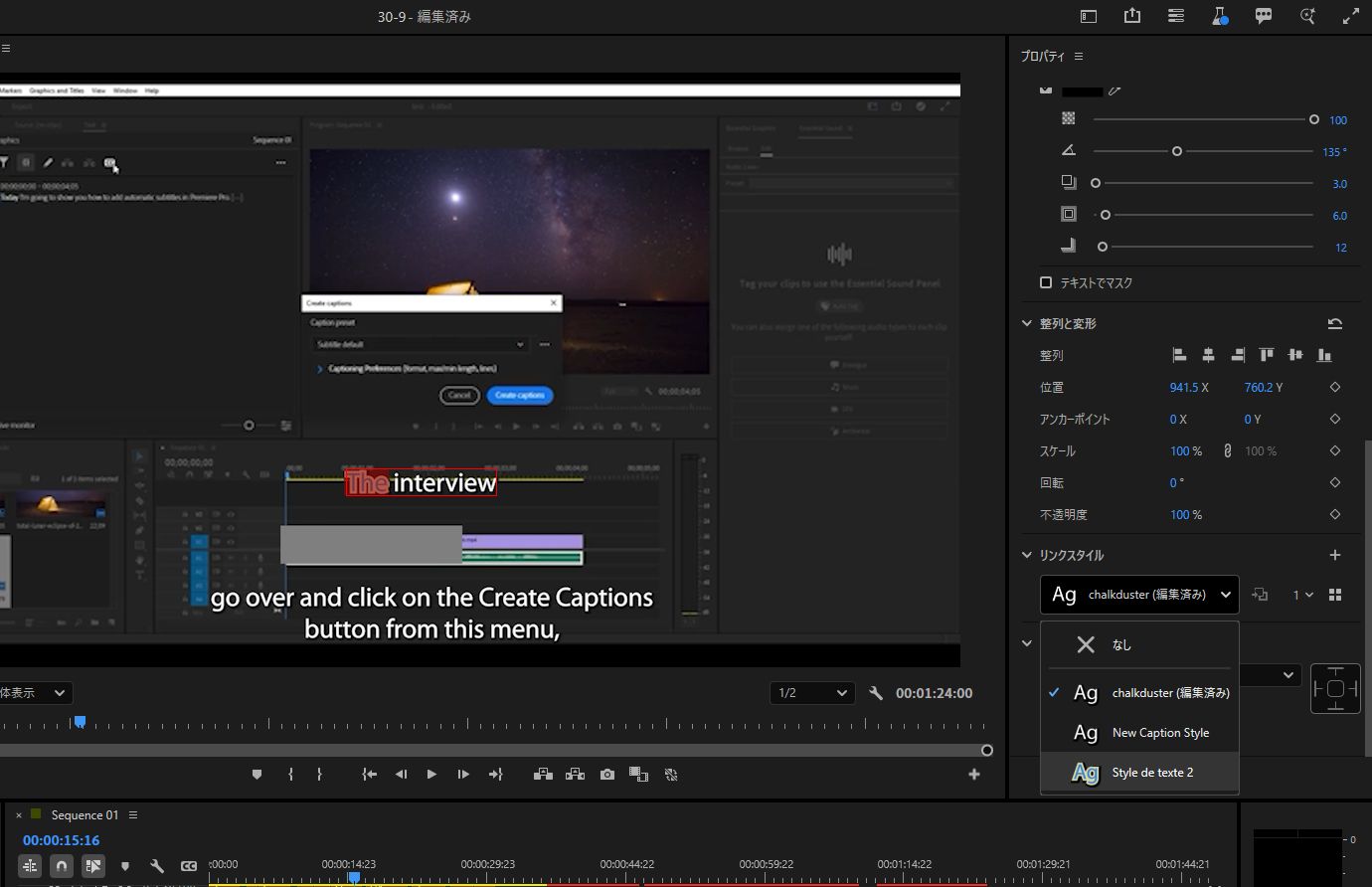
Task: Collapse the 整列と変形 section
Action: coord(1027,323)
